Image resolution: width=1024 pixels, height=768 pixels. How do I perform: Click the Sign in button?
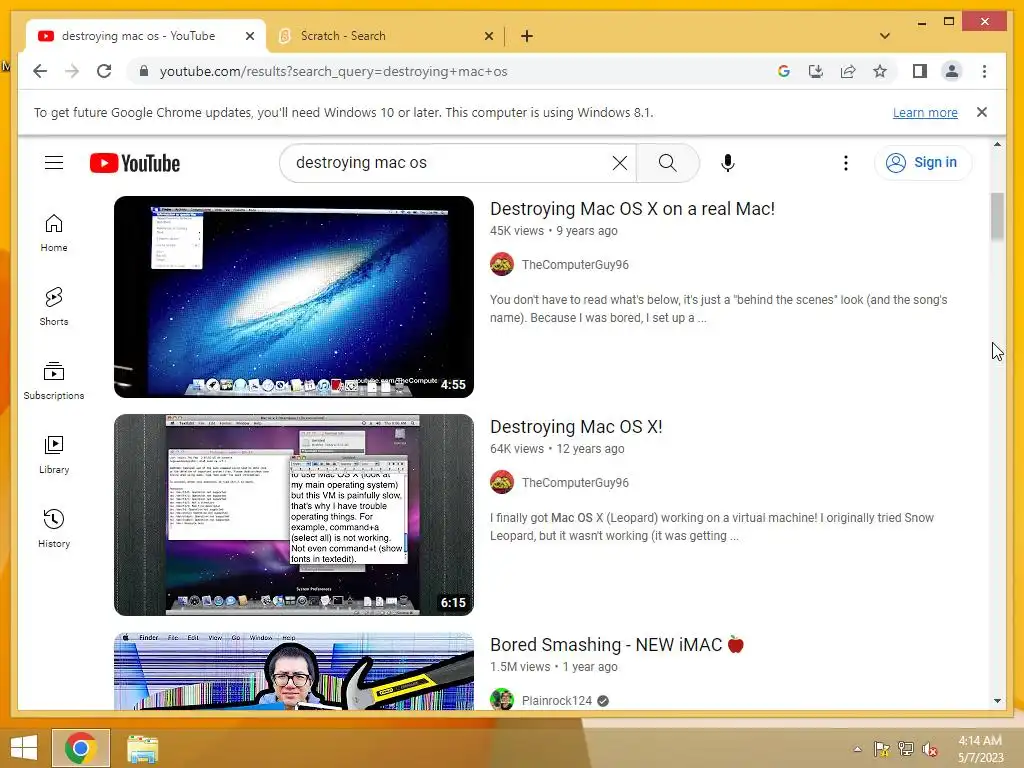pos(922,163)
